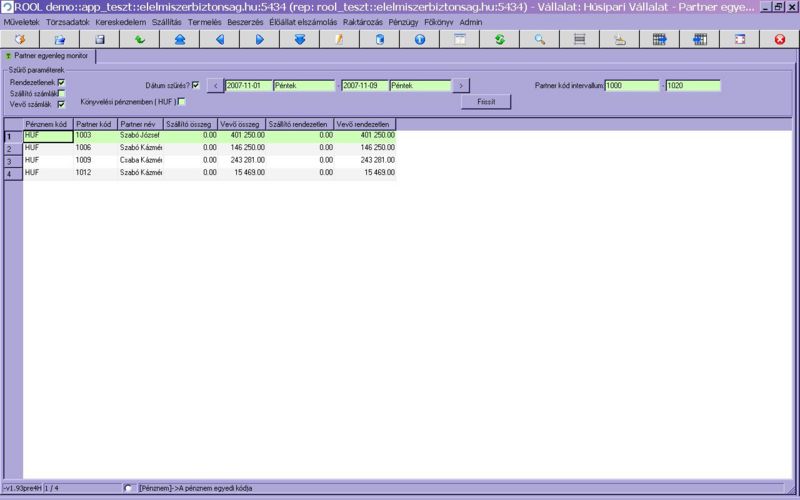800x500 pixels.
Task: Click the blue info circle icon
Action: [x=419, y=39]
